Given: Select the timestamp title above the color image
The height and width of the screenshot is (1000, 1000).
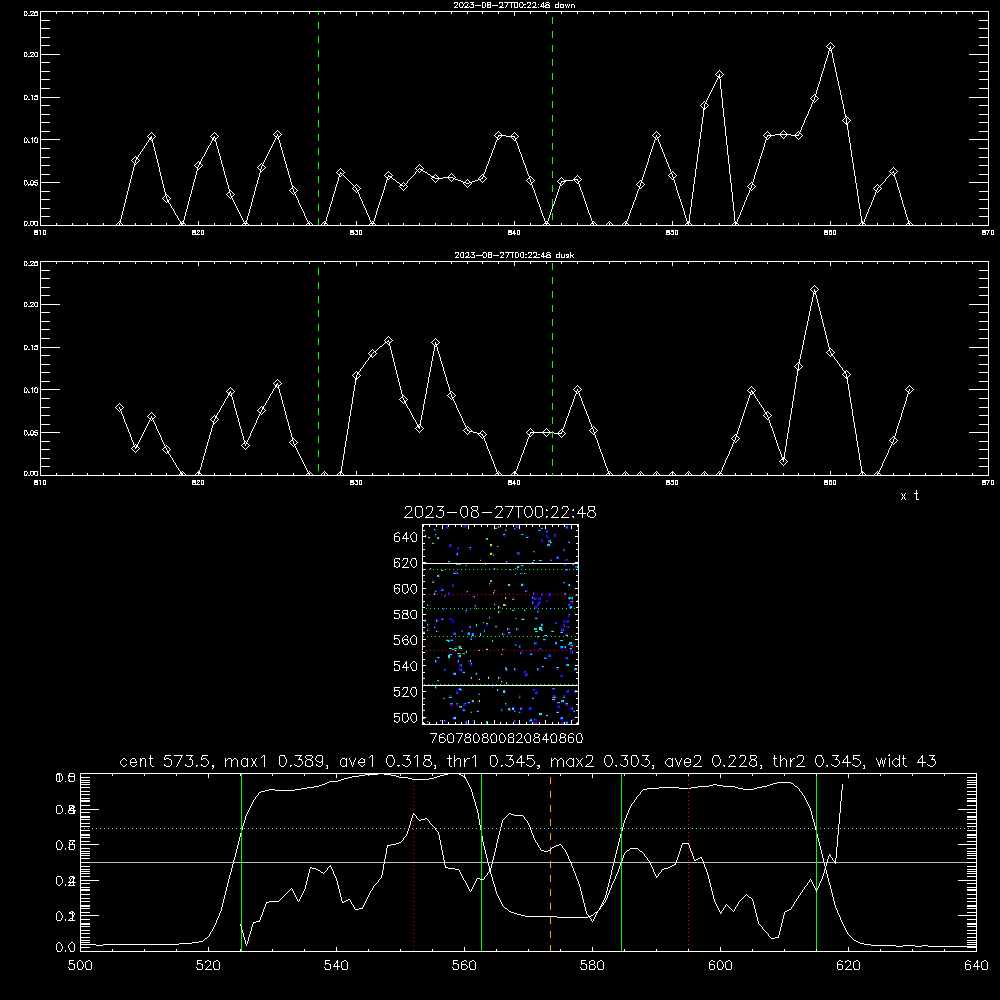Looking at the screenshot, I should [x=500, y=512].
